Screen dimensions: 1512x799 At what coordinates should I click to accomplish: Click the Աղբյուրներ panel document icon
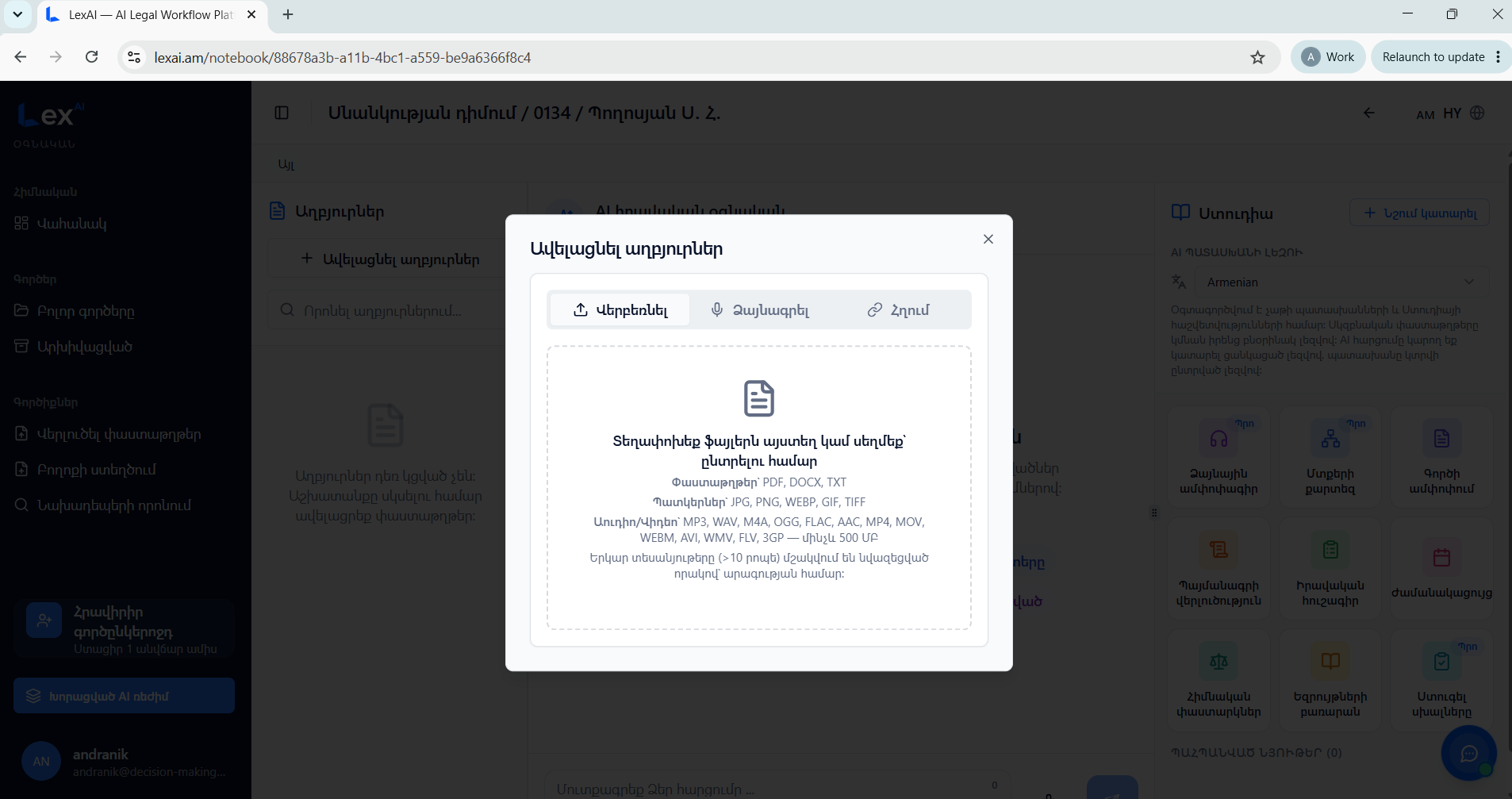point(277,211)
